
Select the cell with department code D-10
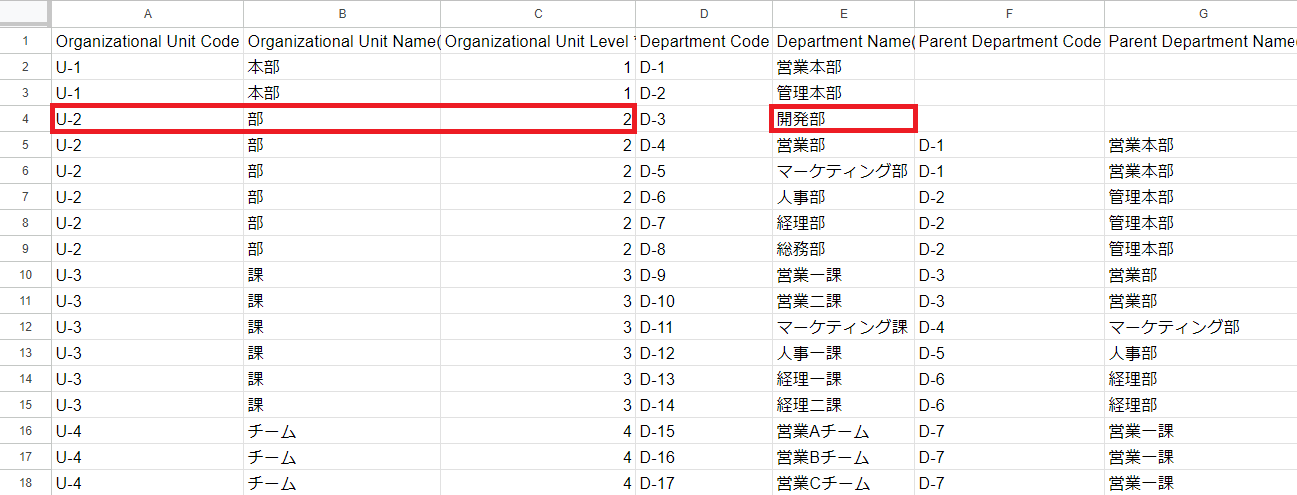(x=703, y=301)
